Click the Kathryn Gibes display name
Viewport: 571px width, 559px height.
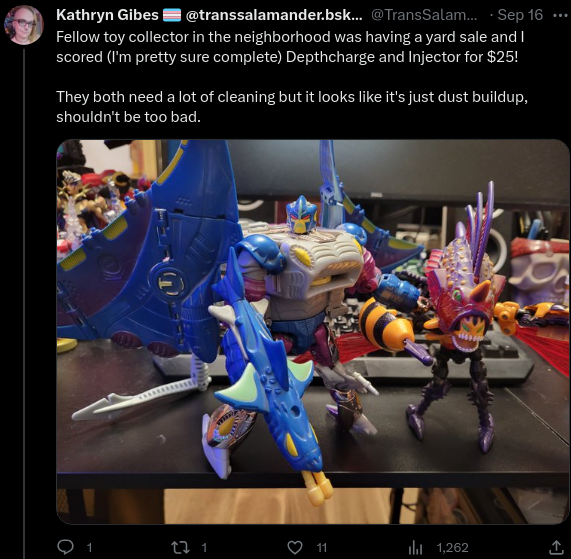(x=107, y=15)
